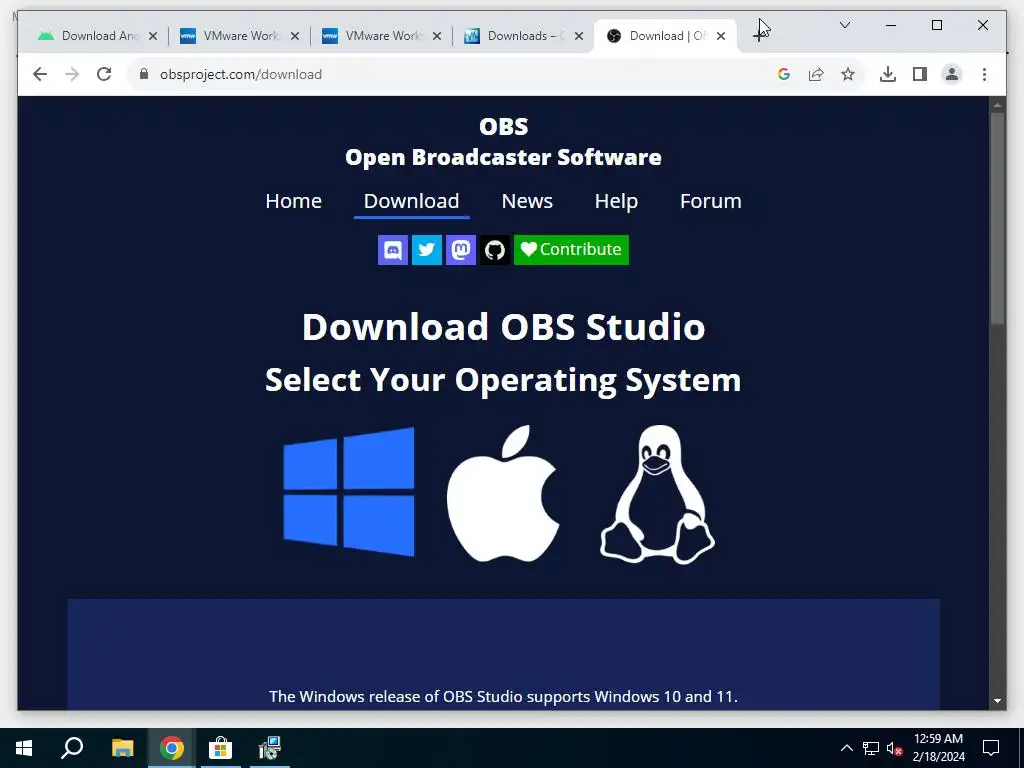Switch to Download Android tab
The width and height of the screenshot is (1024, 768).
click(x=98, y=36)
